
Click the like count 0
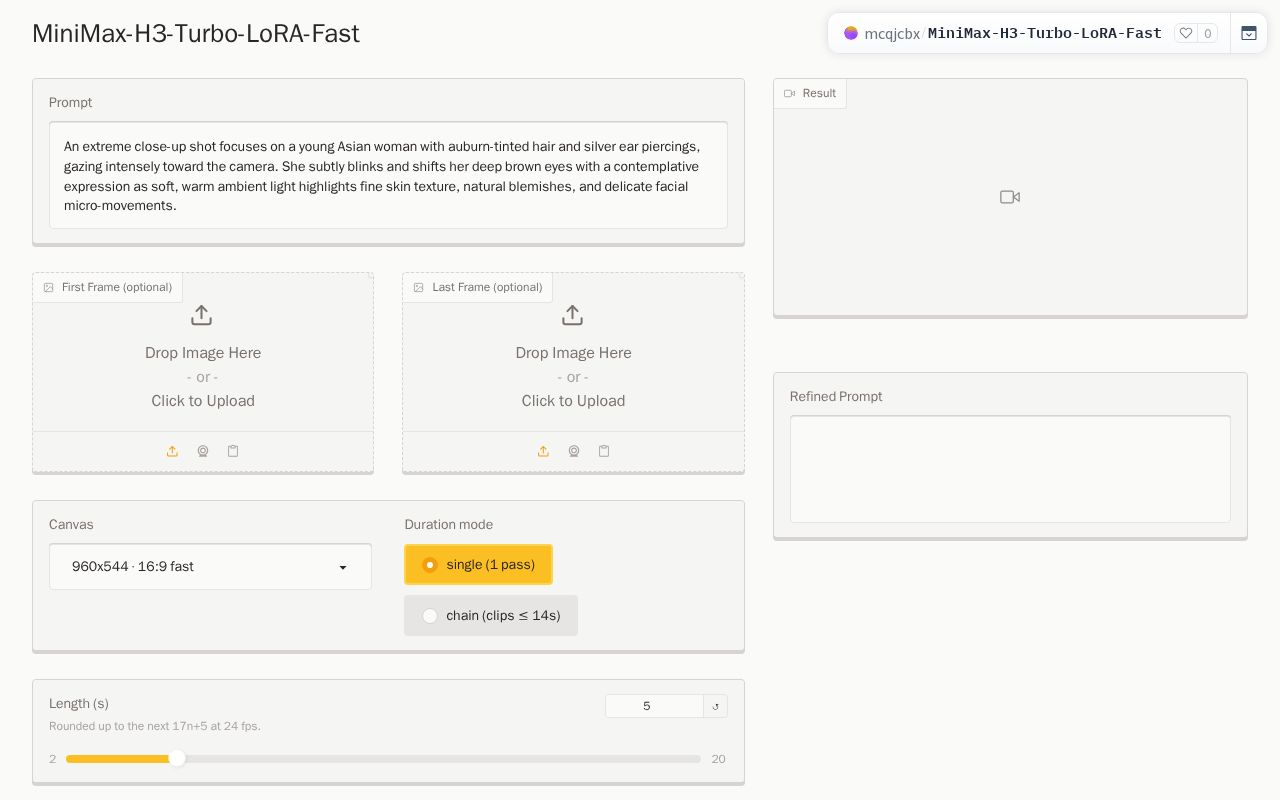click(1208, 33)
